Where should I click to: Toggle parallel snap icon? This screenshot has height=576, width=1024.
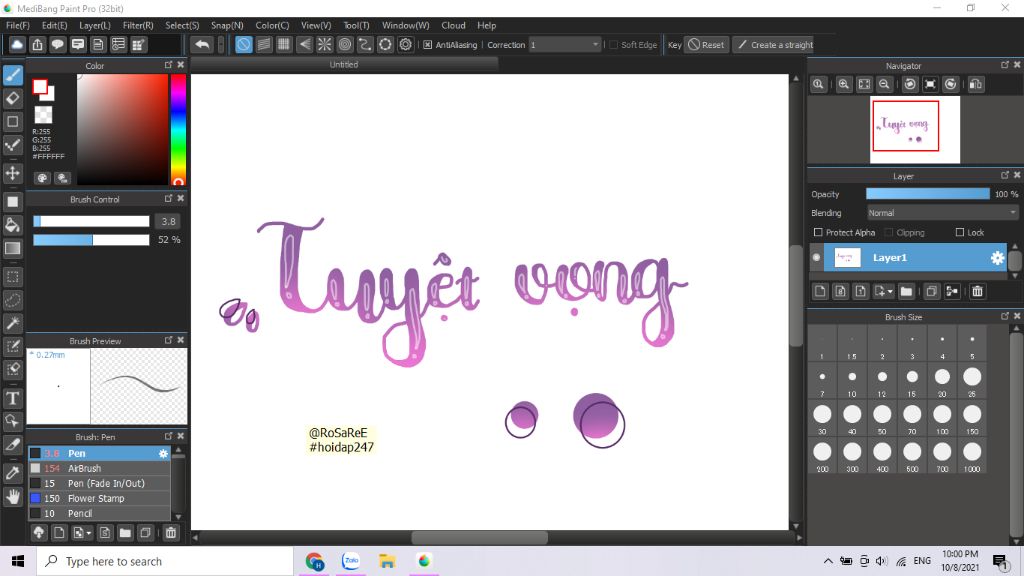264,44
